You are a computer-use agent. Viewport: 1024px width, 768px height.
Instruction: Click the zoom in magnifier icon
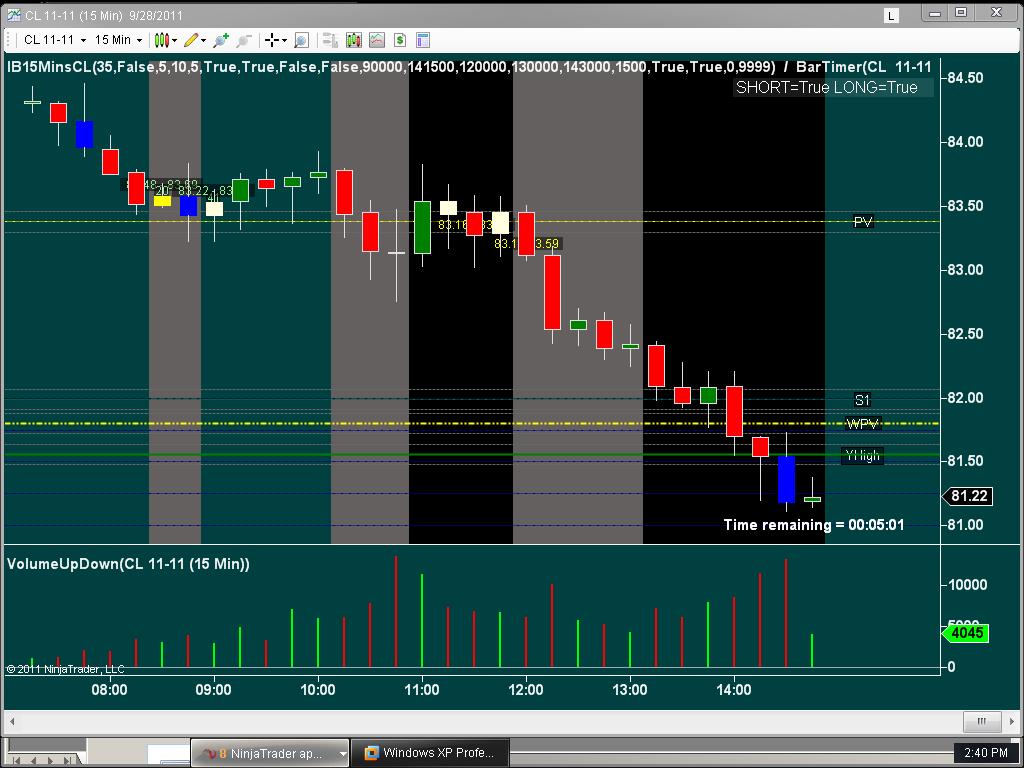pyautogui.click(x=221, y=40)
